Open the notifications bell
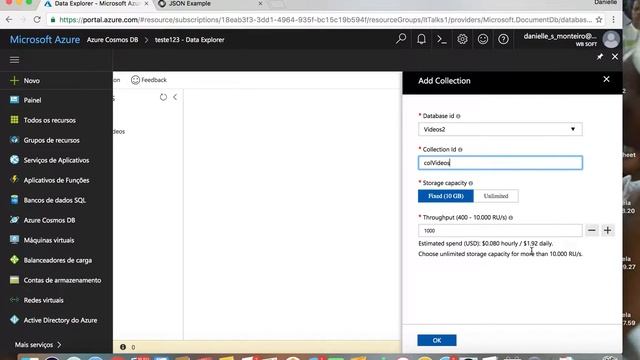Viewport: 640px width, 360px height. pos(421,39)
